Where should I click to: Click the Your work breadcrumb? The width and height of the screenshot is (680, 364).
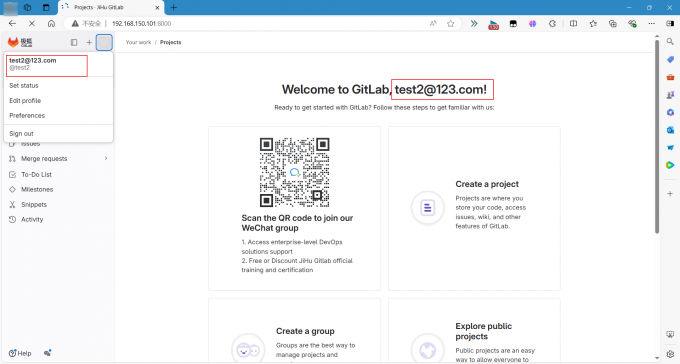(138, 43)
